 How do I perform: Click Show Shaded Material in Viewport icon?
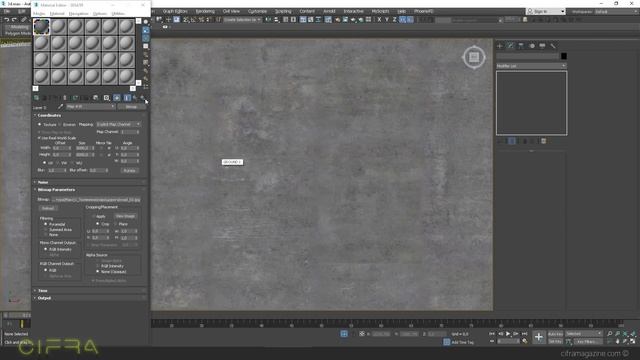117,98
